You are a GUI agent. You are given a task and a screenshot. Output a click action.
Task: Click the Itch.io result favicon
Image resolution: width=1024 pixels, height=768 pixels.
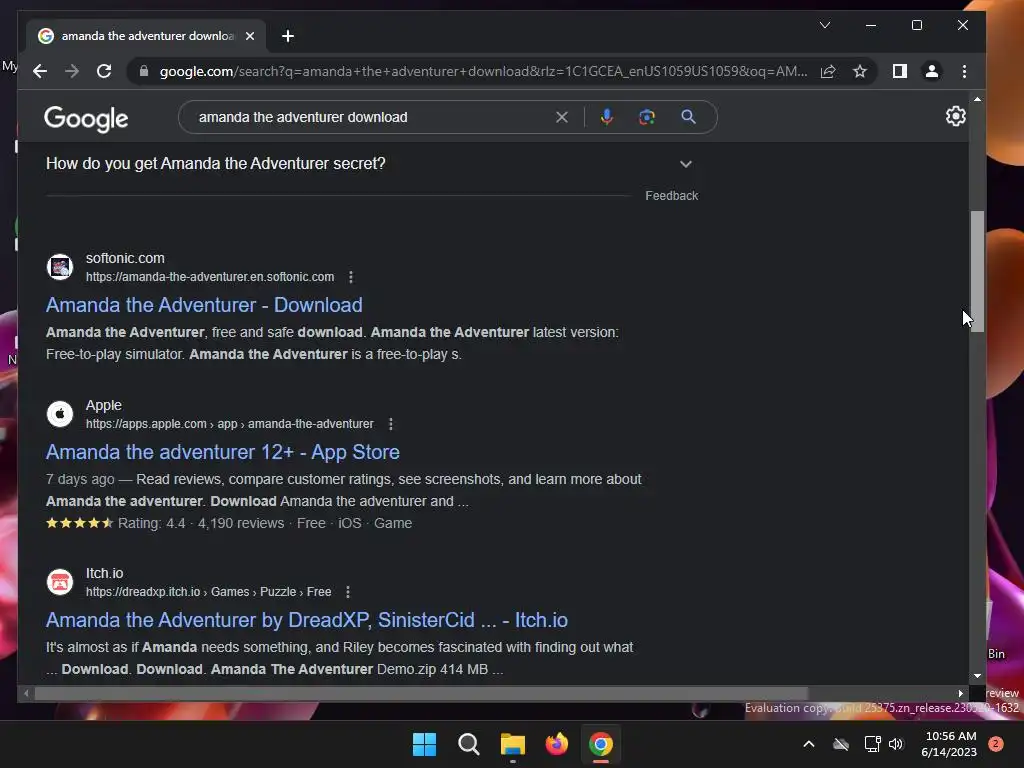(x=60, y=582)
